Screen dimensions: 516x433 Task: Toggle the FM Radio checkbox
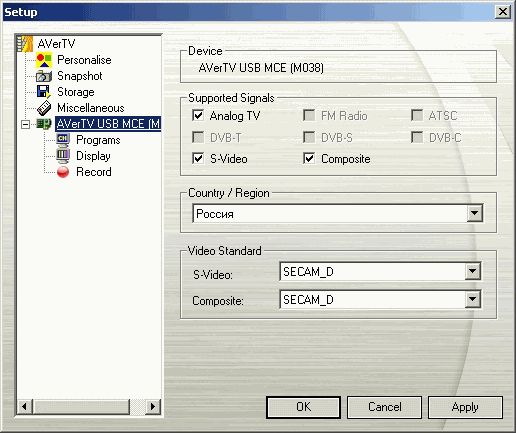click(x=309, y=116)
